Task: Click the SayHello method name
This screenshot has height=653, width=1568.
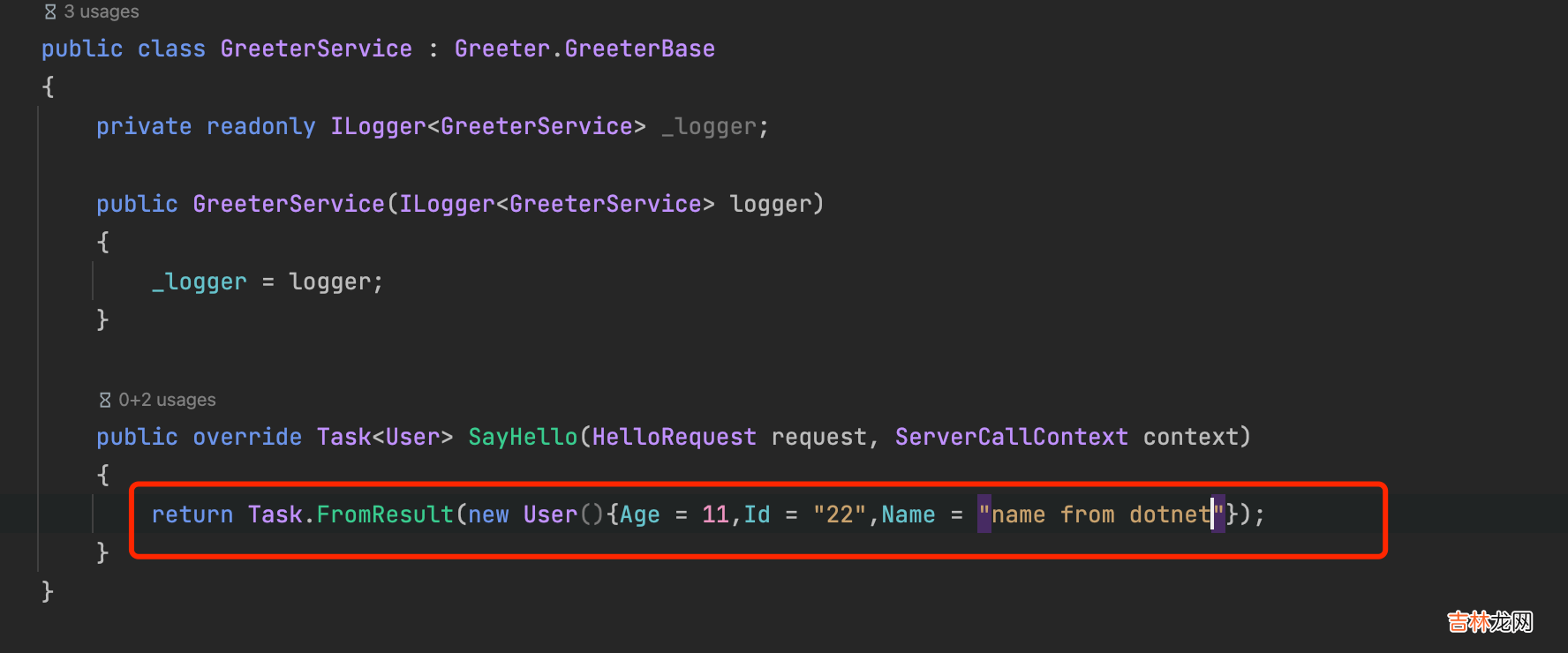Action: click(x=523, y=437)
